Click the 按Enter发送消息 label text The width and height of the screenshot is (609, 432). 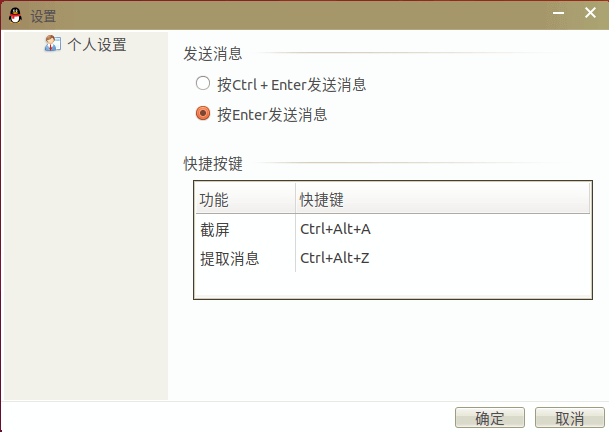coord(272,115)
